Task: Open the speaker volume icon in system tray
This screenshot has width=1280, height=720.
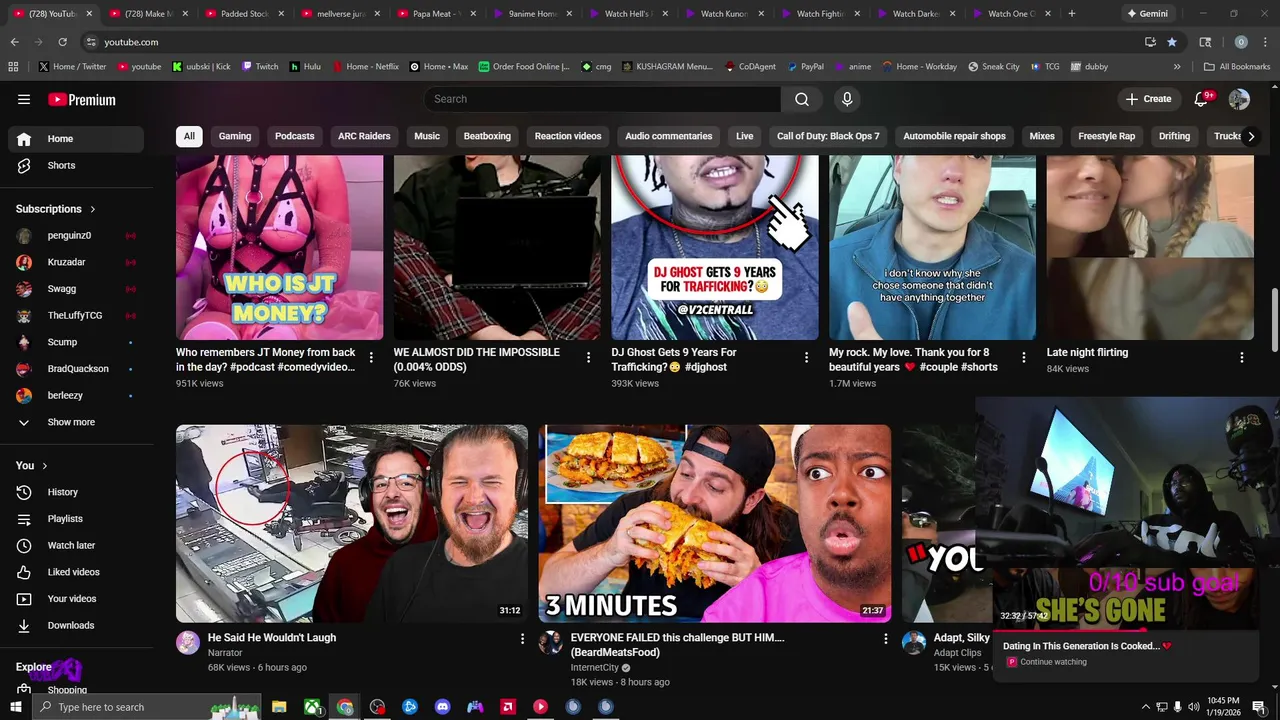Action: tap(1193, 707)
